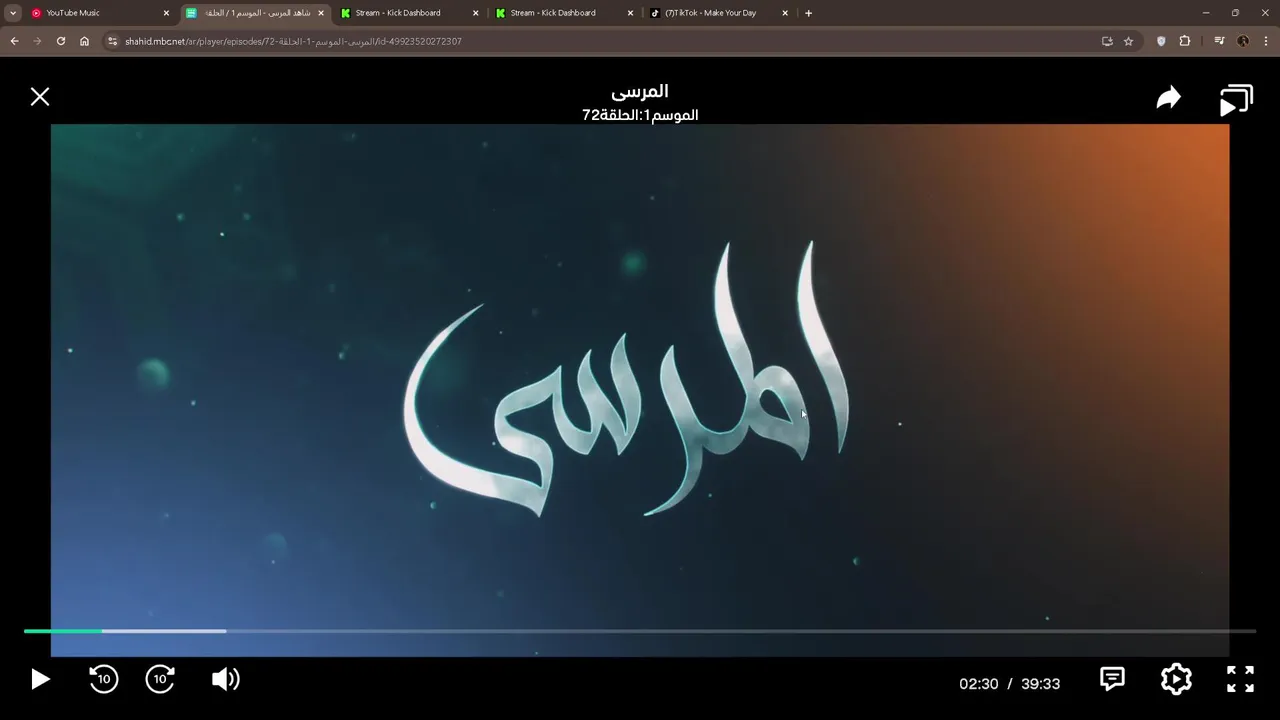1280x720 pixels.
Task: Open video quality settings gear
Action: pyautogui.click(x=1176, y=679)
